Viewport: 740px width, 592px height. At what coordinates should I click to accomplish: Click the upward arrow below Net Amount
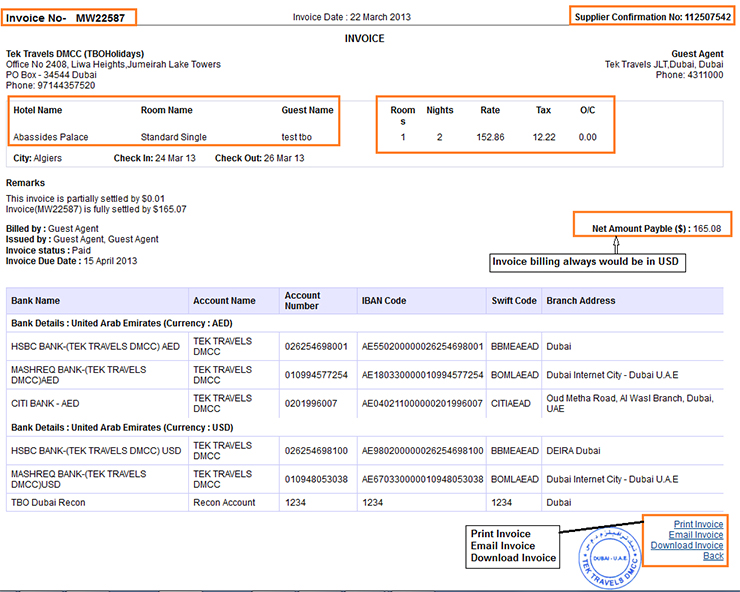click(617, 244)
